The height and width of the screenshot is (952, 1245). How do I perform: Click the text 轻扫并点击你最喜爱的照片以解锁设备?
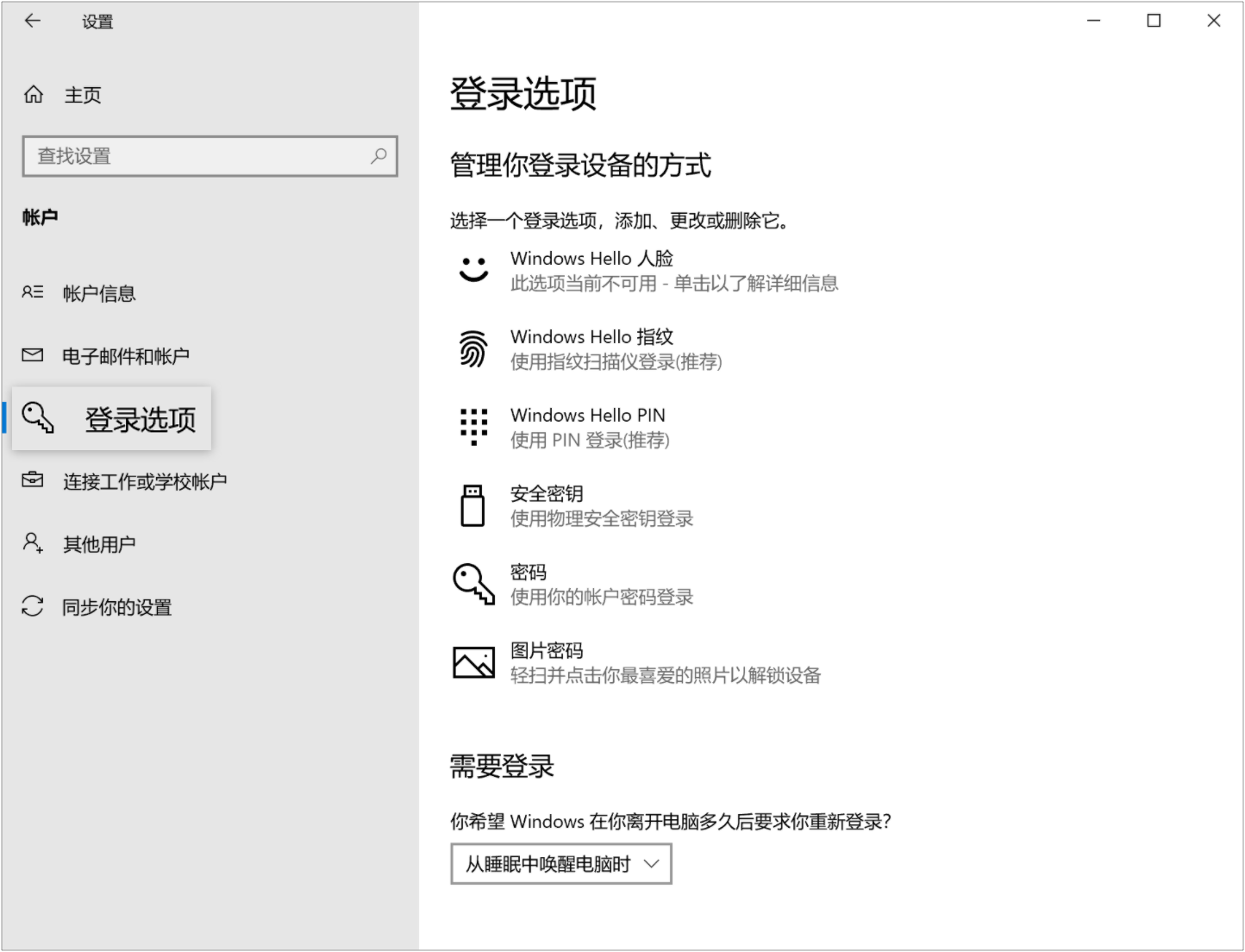tap(666, 675)
